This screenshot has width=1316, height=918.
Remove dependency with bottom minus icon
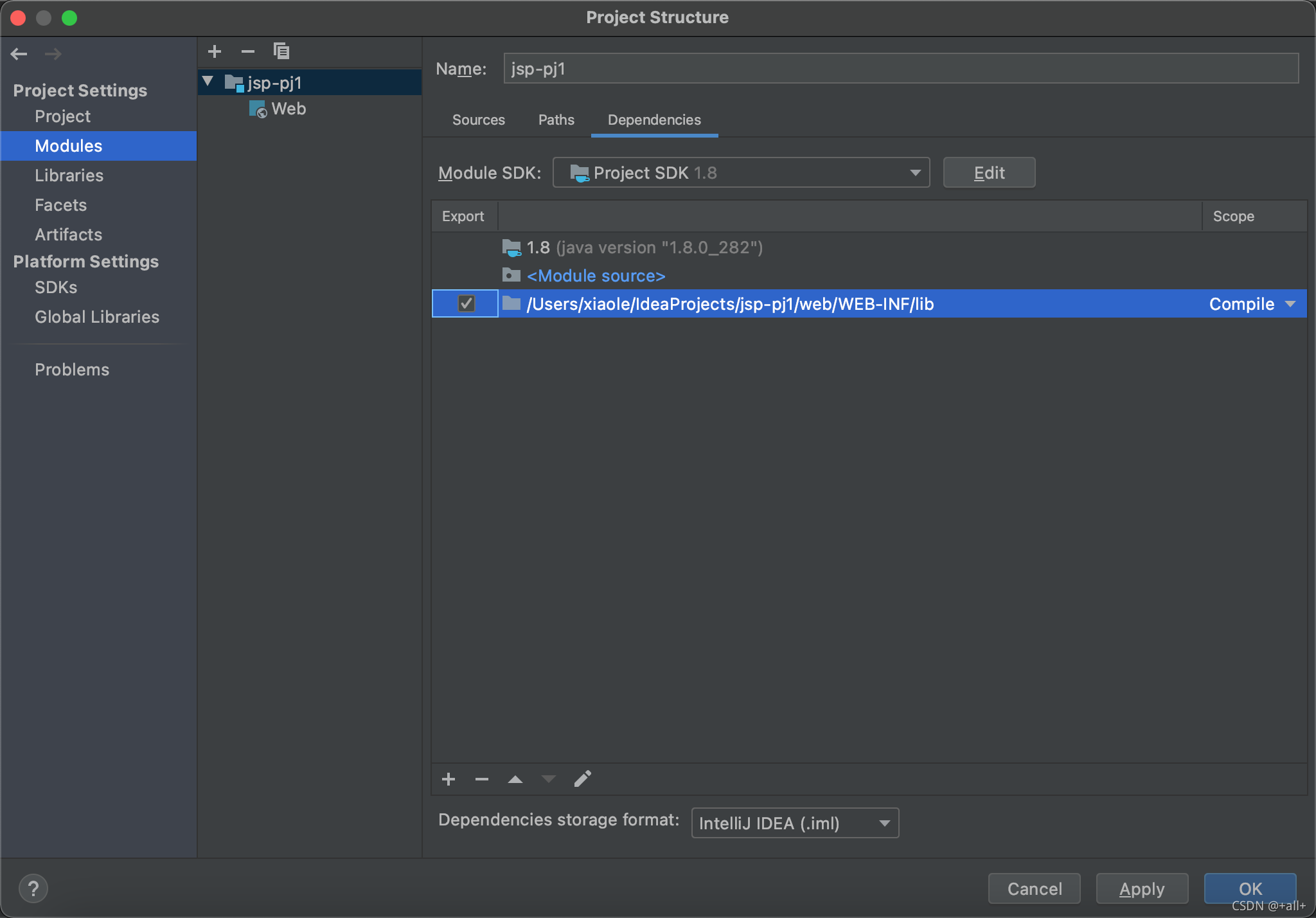pos(482,779)
